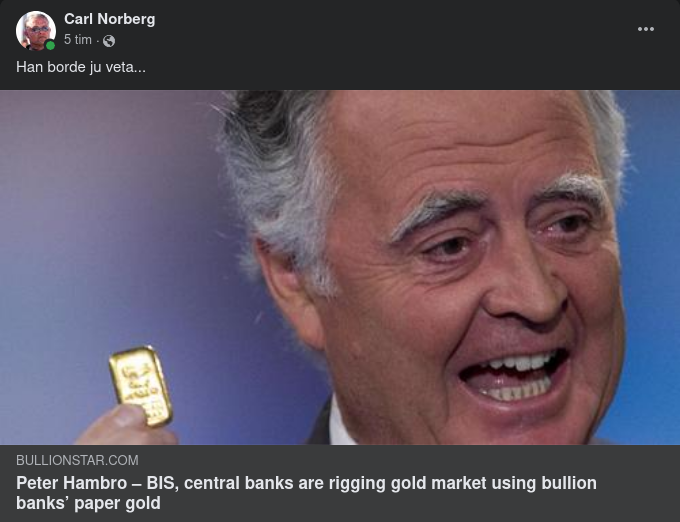Click the green online status dot
Screen dimensions: 680x522
click(x=50, y=45)
